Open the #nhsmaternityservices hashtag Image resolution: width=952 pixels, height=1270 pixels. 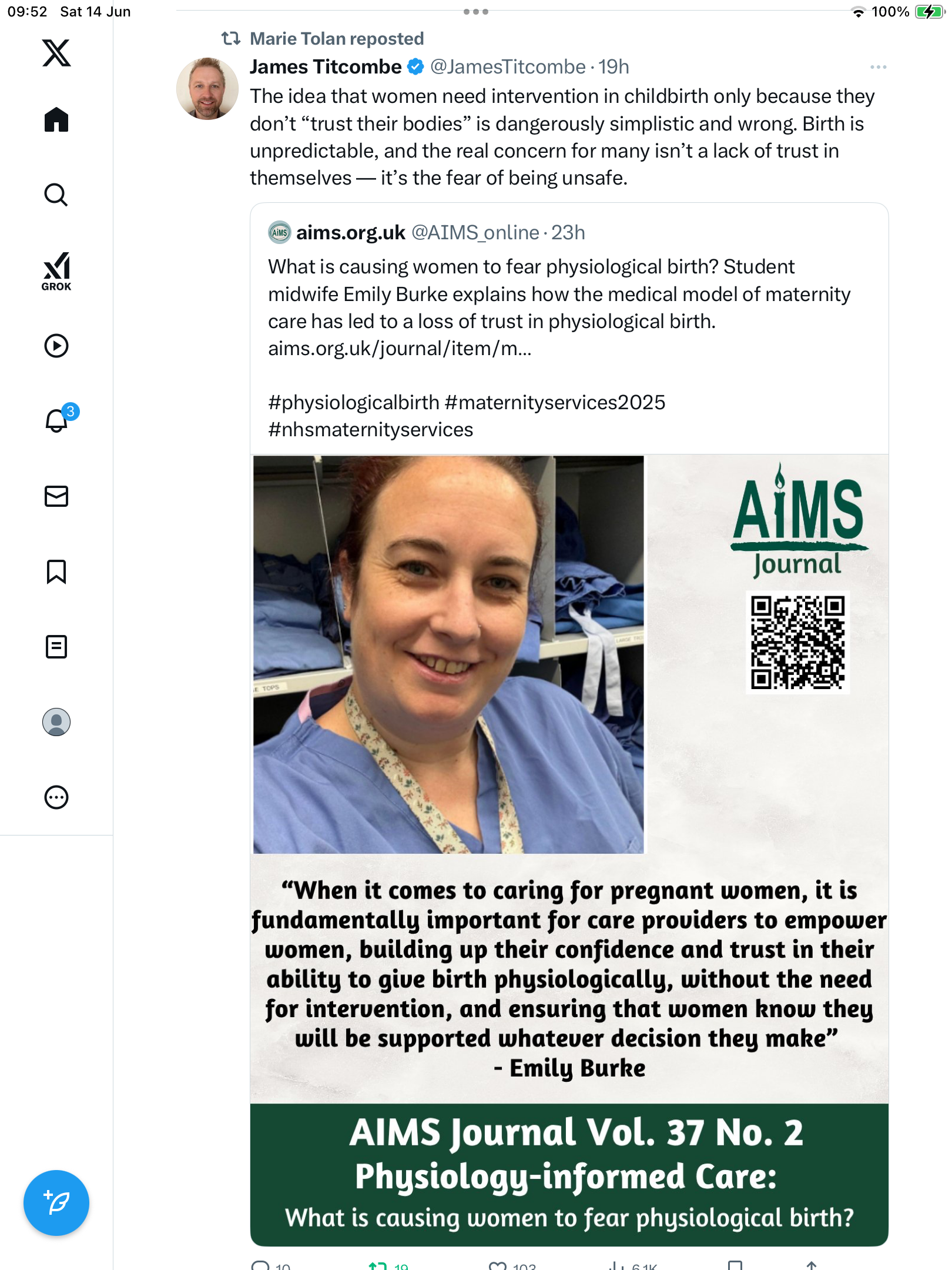[x=371, y=430]
